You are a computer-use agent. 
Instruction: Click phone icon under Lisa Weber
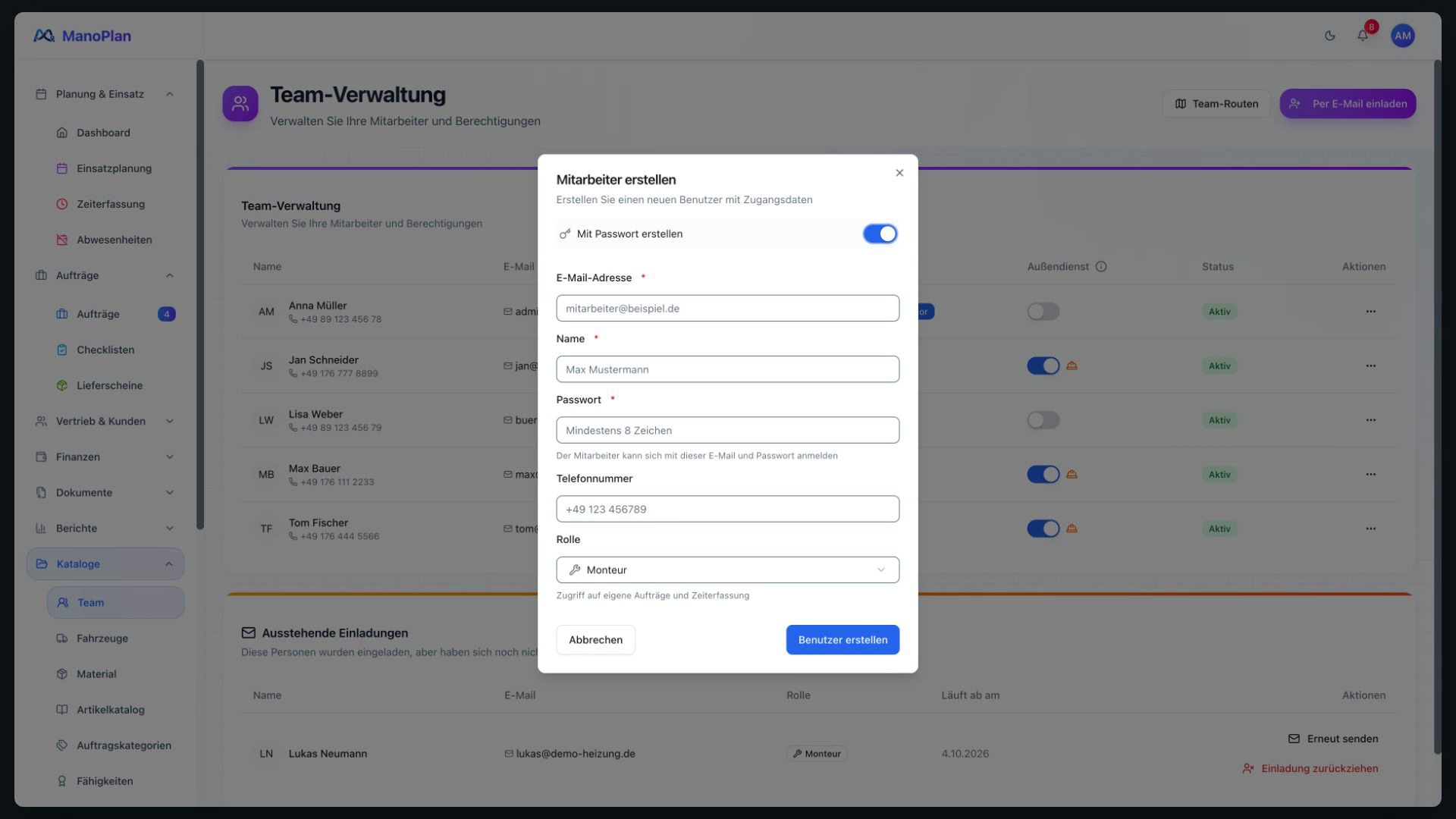(293, 428)
